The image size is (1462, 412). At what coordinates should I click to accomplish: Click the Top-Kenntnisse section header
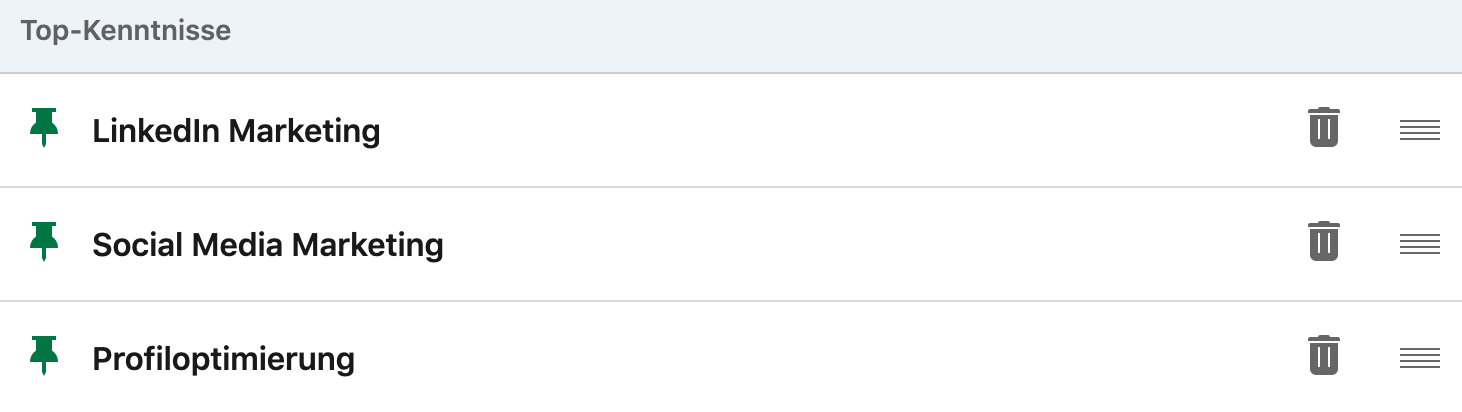[126, 31]
